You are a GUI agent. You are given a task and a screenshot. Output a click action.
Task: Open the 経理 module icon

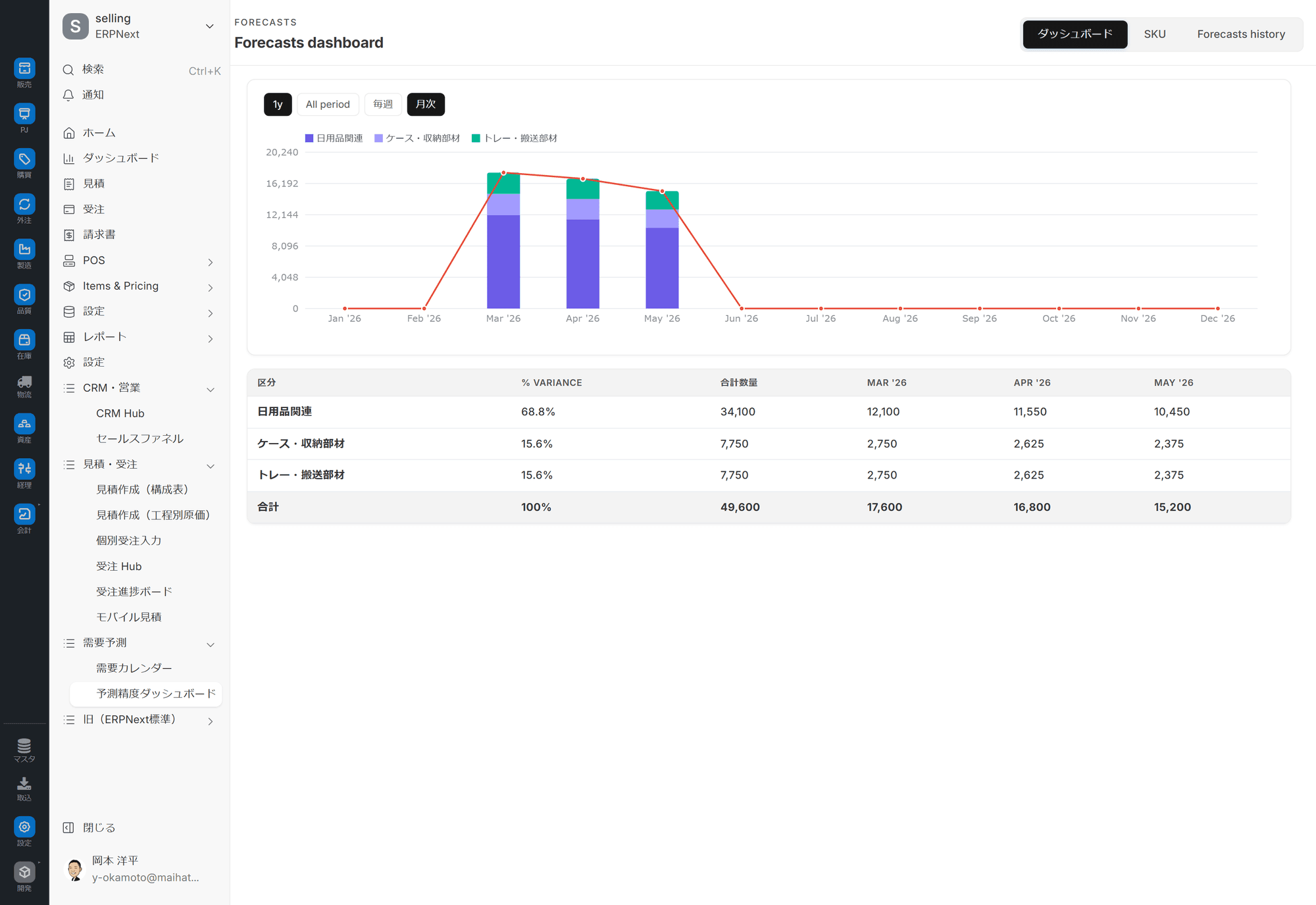[x=24, y=469]
